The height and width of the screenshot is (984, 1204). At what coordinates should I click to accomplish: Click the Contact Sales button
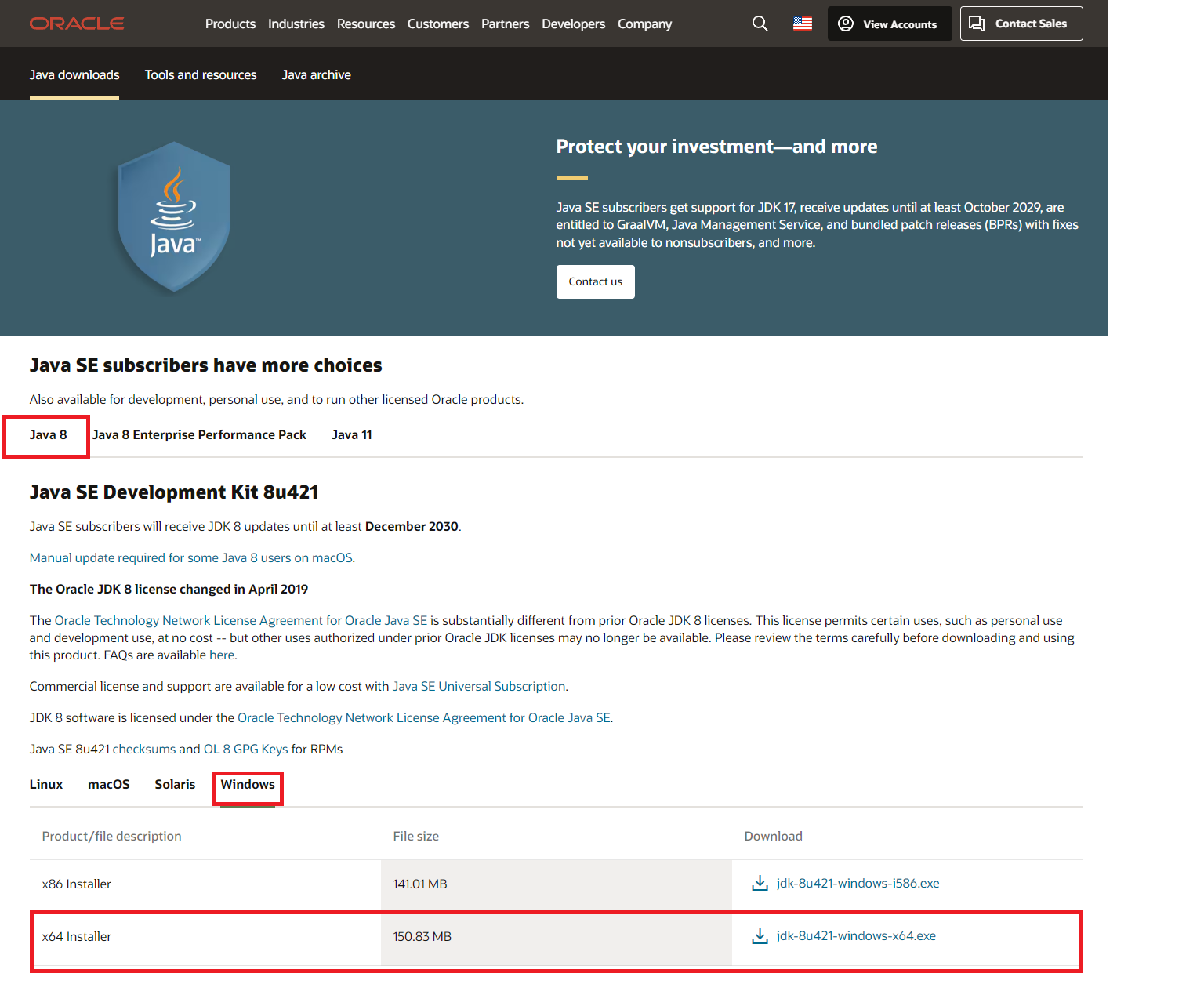[x=1021, y=24]
